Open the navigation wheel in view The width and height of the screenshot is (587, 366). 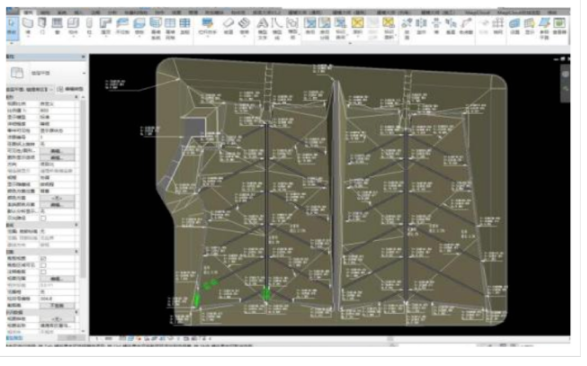point(565,74)
